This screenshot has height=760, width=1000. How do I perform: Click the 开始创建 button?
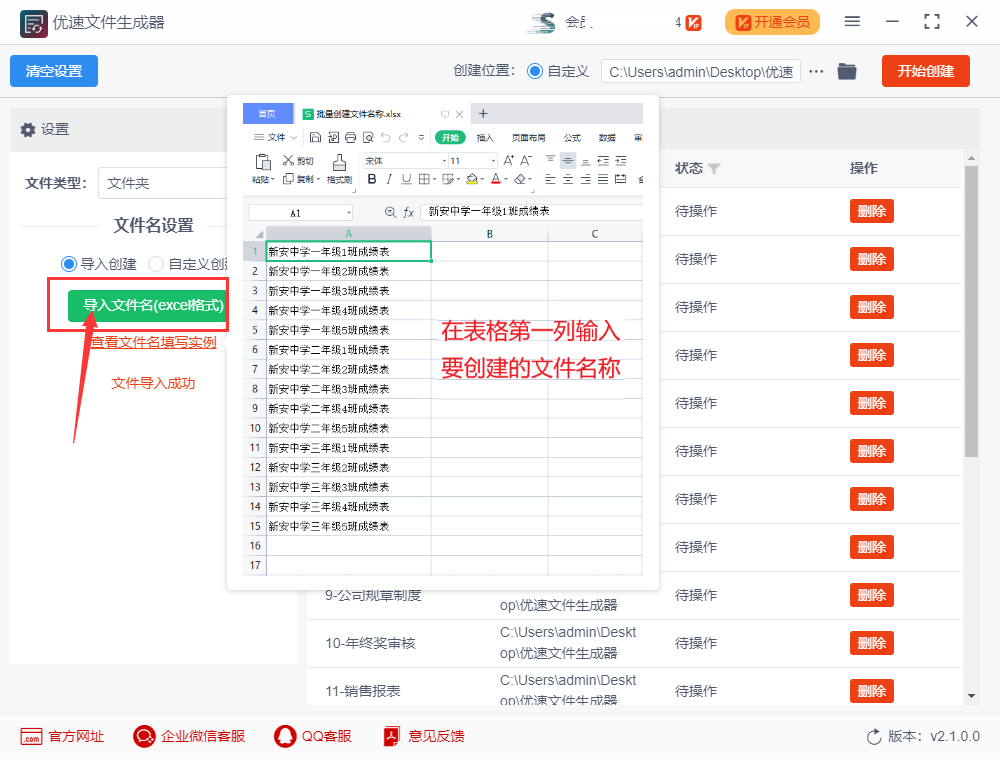(x=925, y=71)
